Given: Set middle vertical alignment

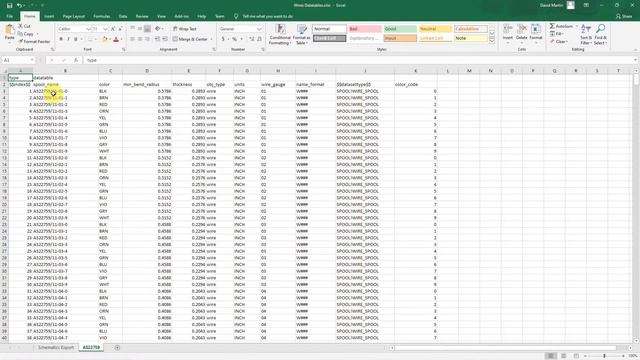Looking at the screenshot, I should coord(140,29).
